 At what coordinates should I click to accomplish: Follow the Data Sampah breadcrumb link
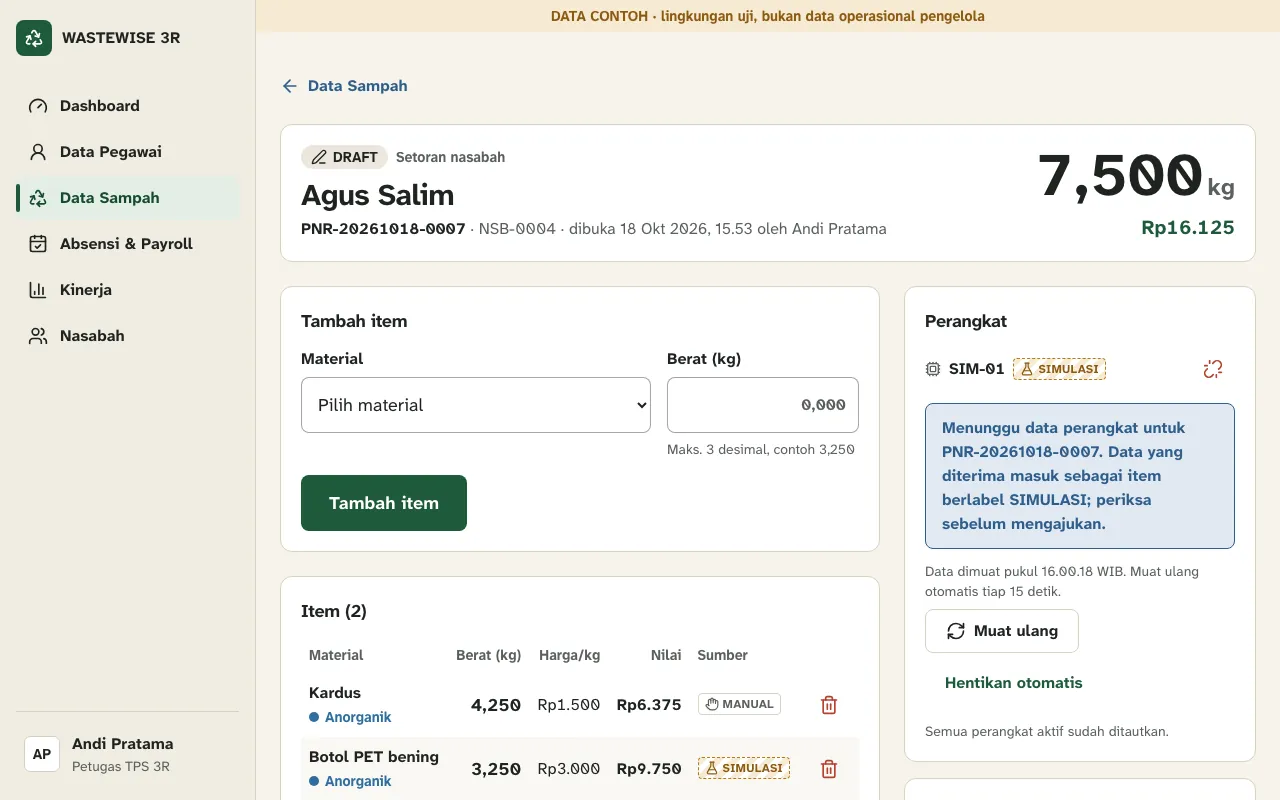357,86
